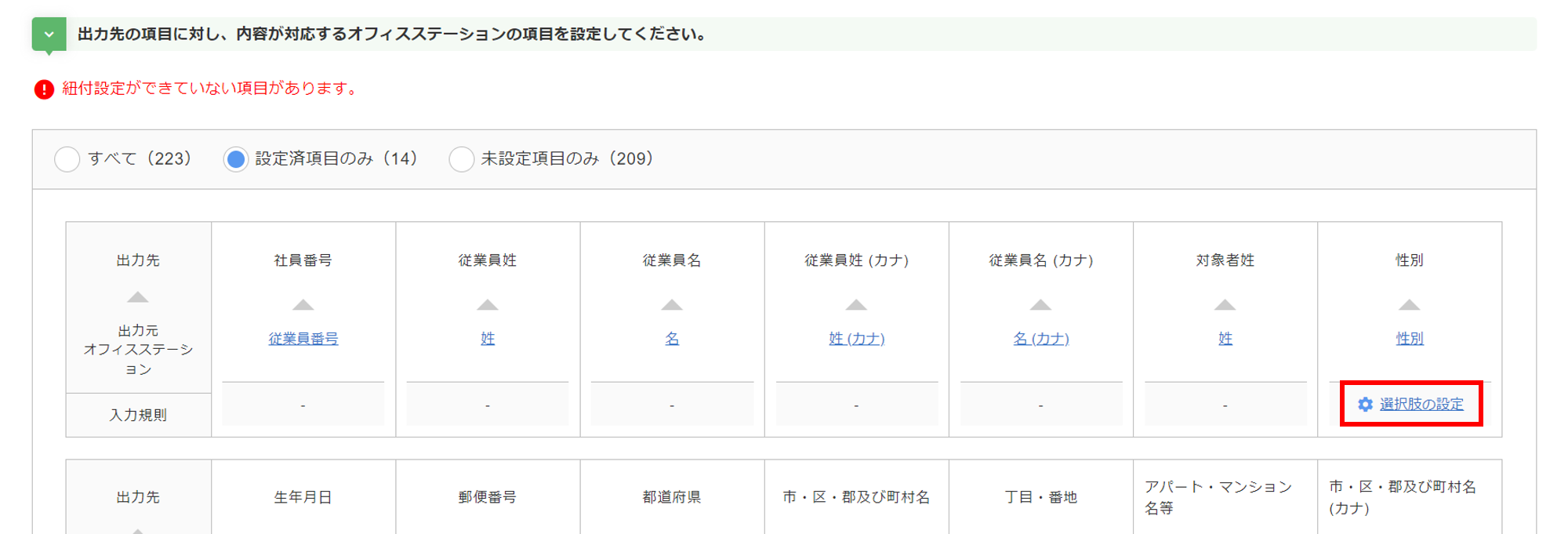
Task: Open the 従業員番号 source item link
Action: tap(303, 339)
